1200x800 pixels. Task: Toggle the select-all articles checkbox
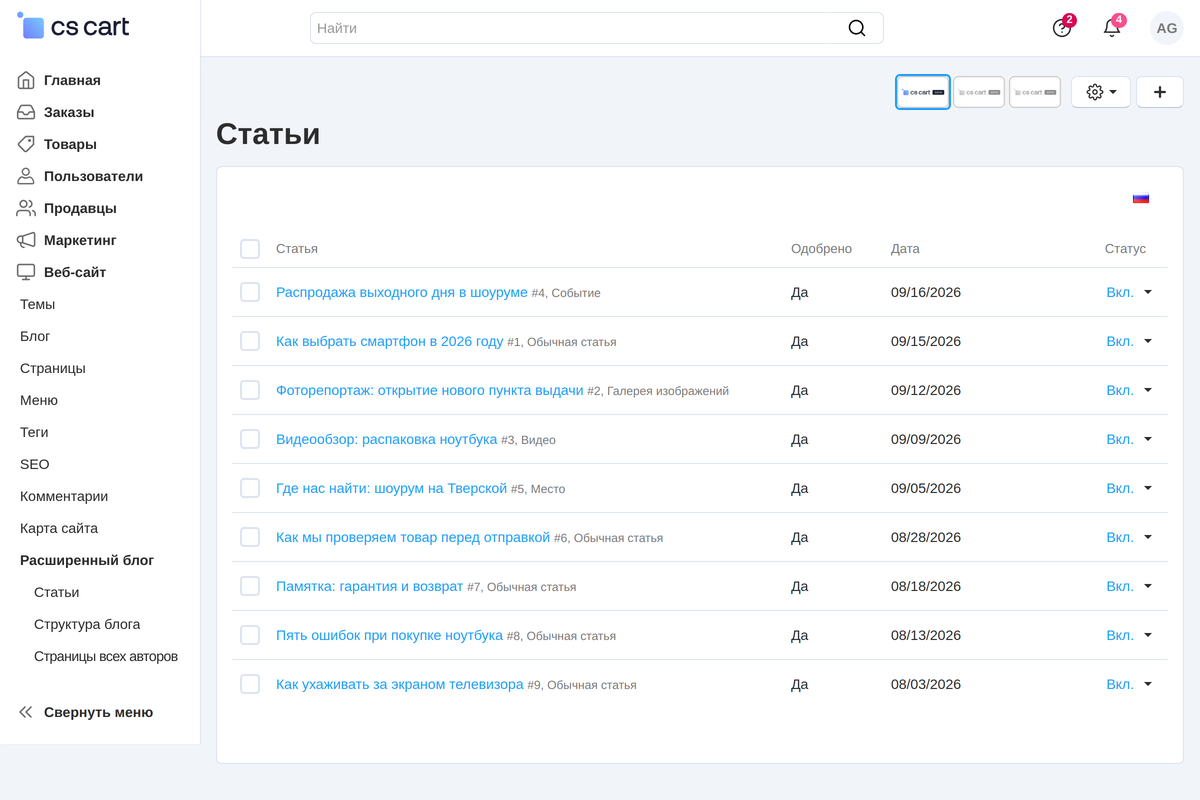tap(250, 249)
